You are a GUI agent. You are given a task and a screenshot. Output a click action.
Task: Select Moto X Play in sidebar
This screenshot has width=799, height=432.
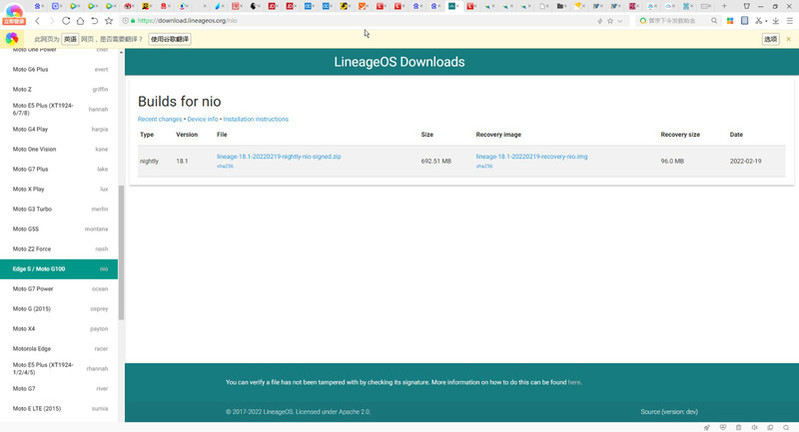point(59,189)
